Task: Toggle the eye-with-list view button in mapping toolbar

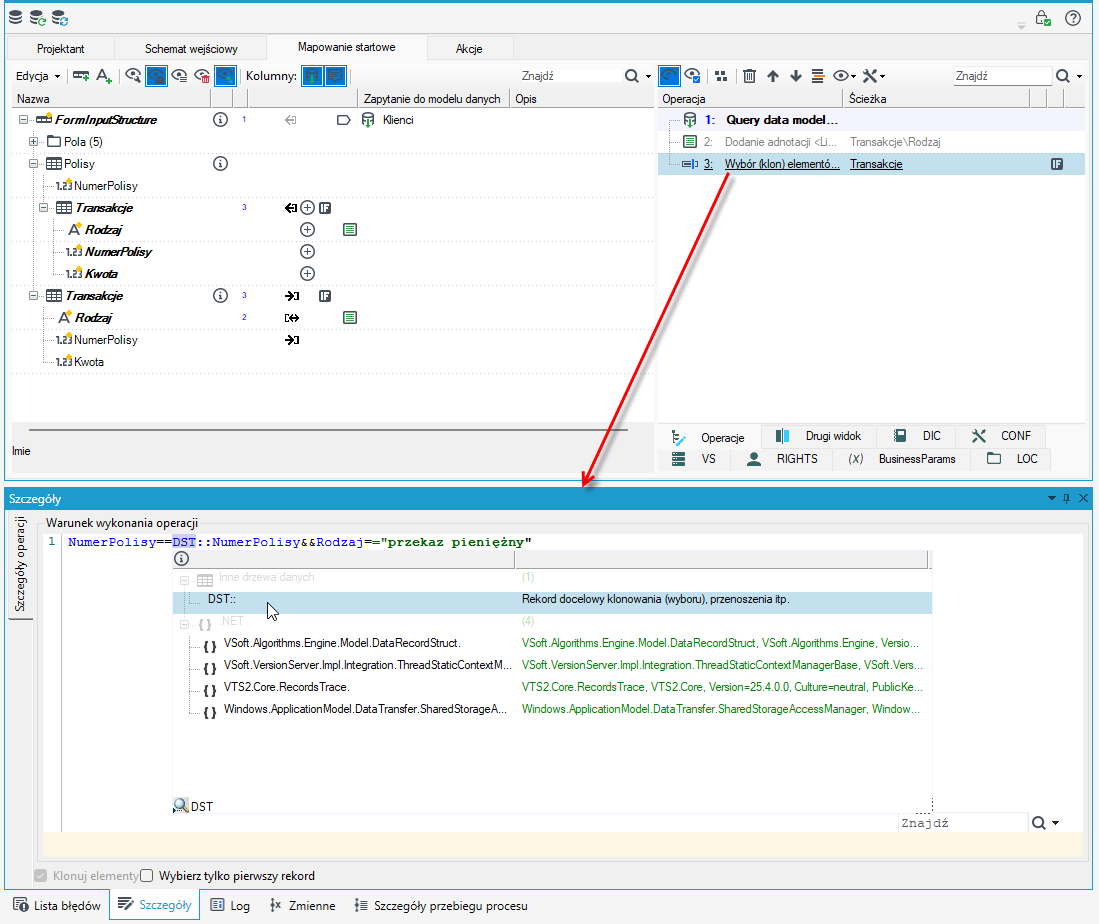Action: (x=179, y=76)
